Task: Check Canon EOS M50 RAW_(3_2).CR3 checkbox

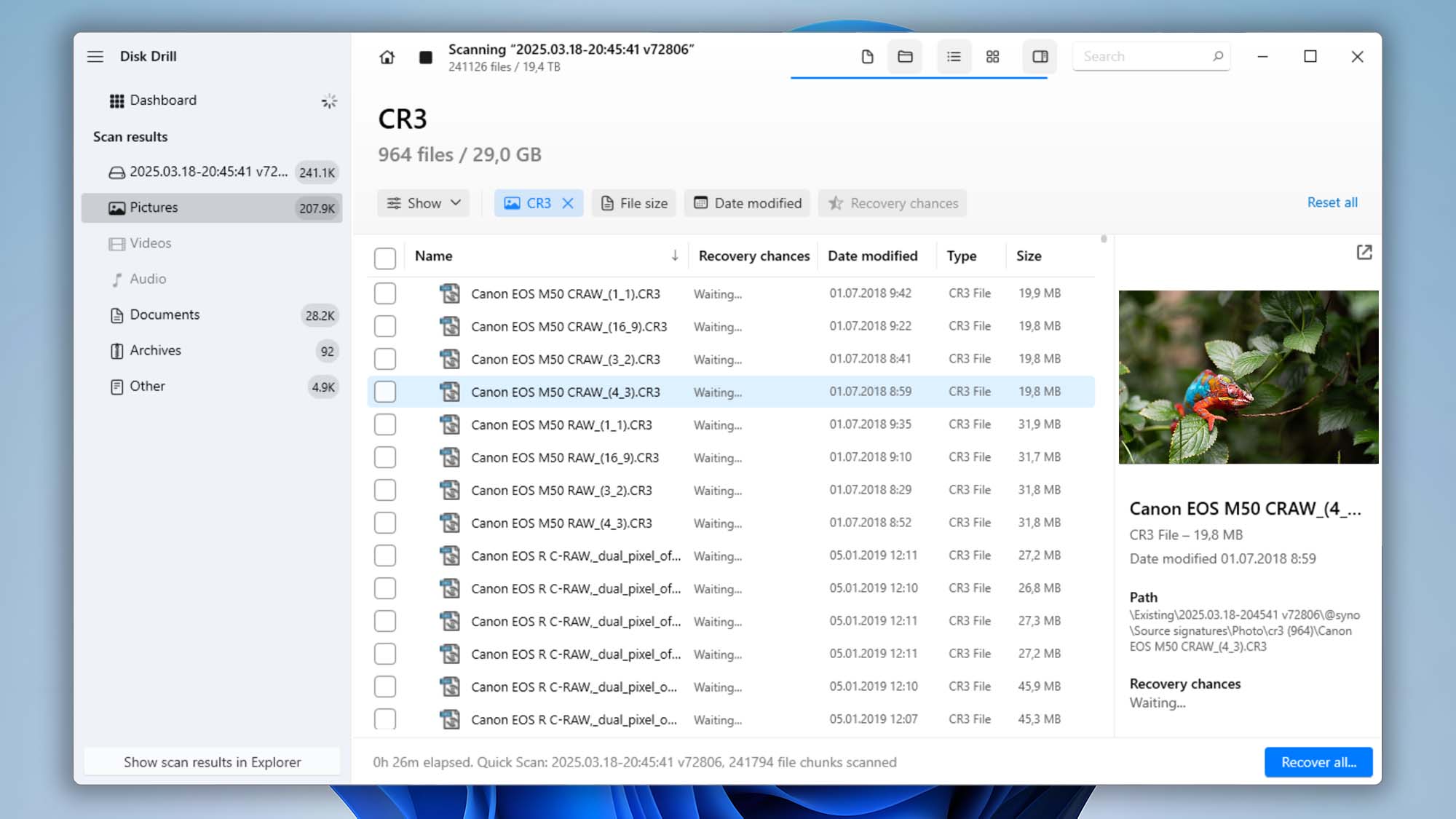Action: click(x=385, y=490)
